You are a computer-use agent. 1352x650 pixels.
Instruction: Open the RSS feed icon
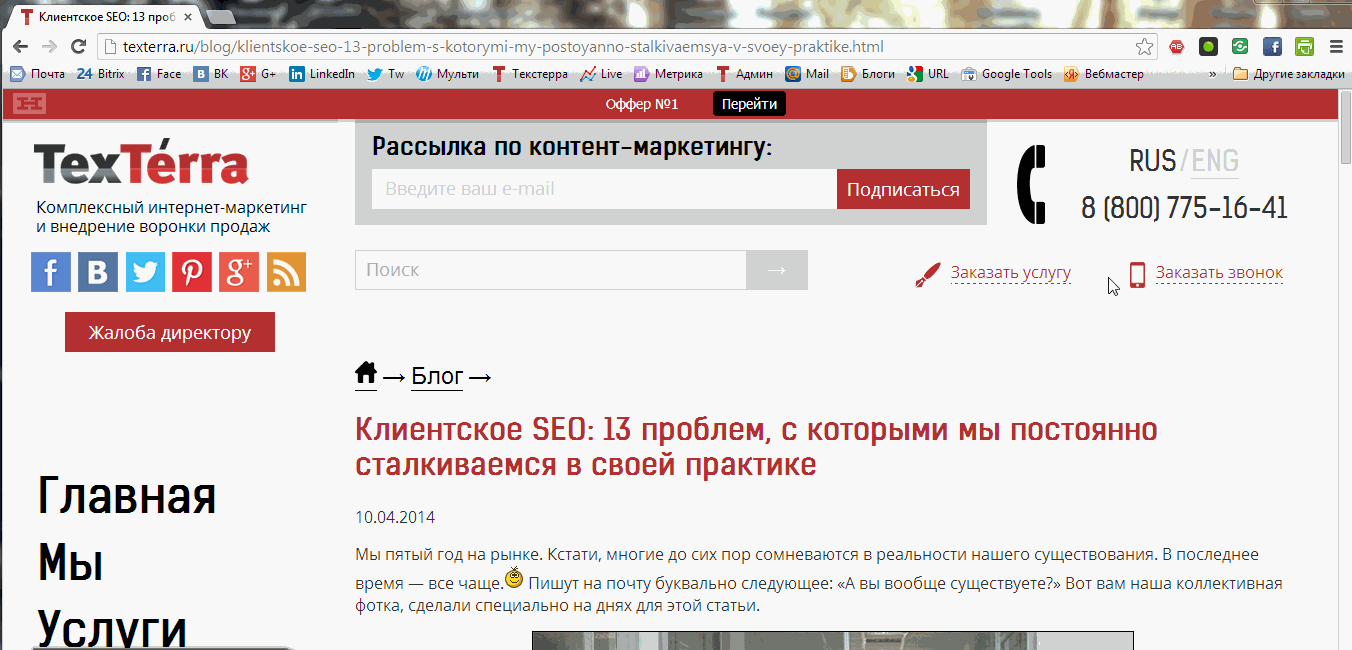point(286,272)
